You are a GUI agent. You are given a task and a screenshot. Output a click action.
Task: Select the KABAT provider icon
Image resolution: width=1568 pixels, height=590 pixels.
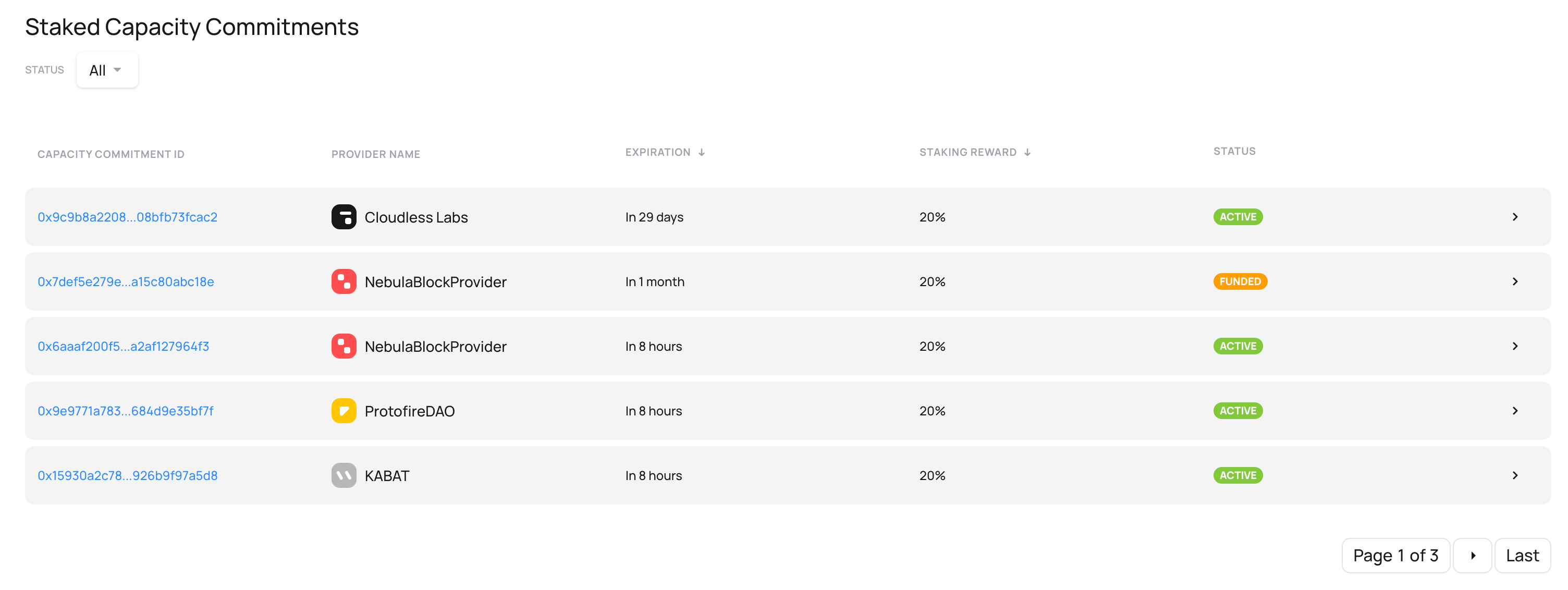344,475
